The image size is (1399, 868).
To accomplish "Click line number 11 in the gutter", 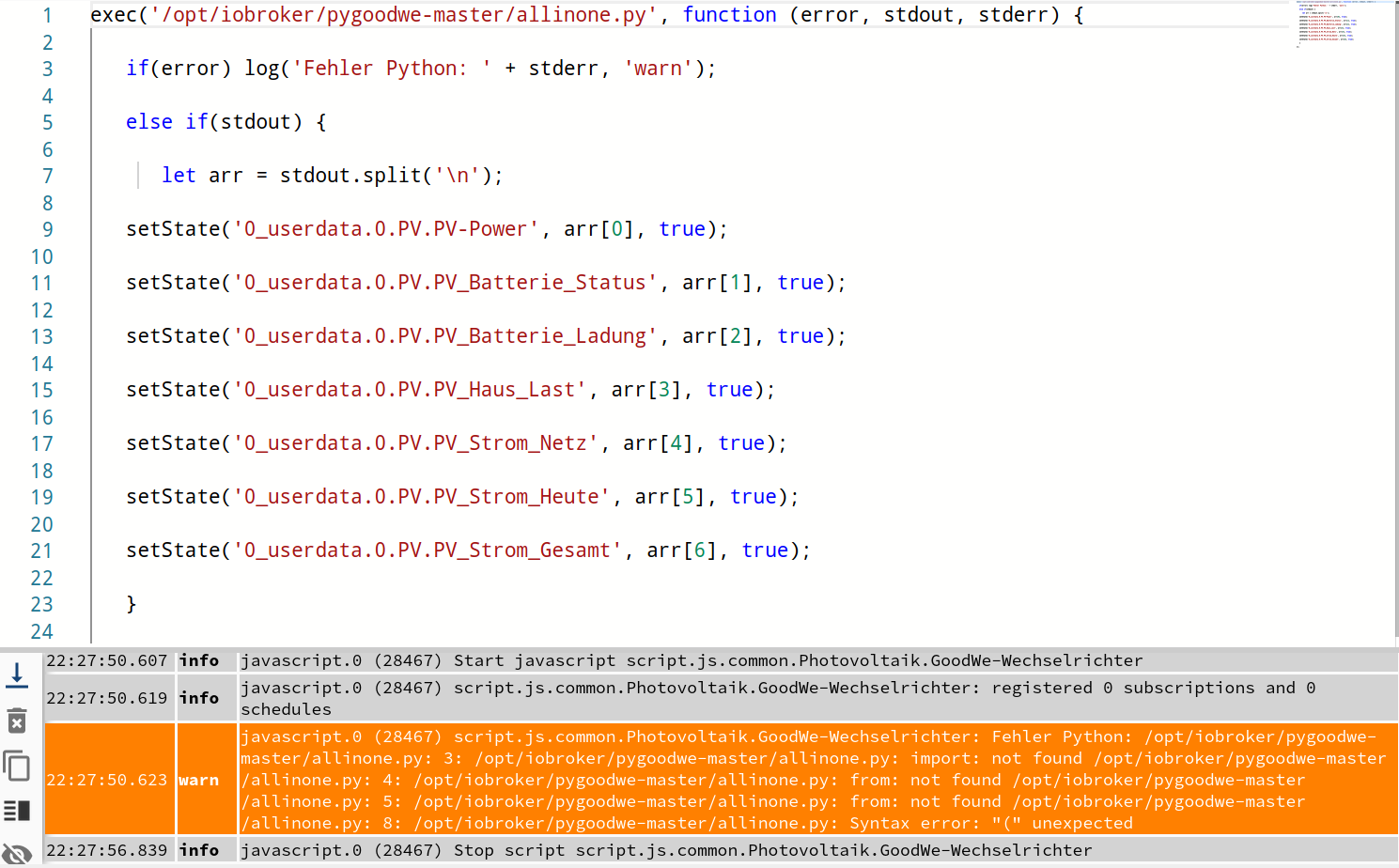I will point(41,283).
